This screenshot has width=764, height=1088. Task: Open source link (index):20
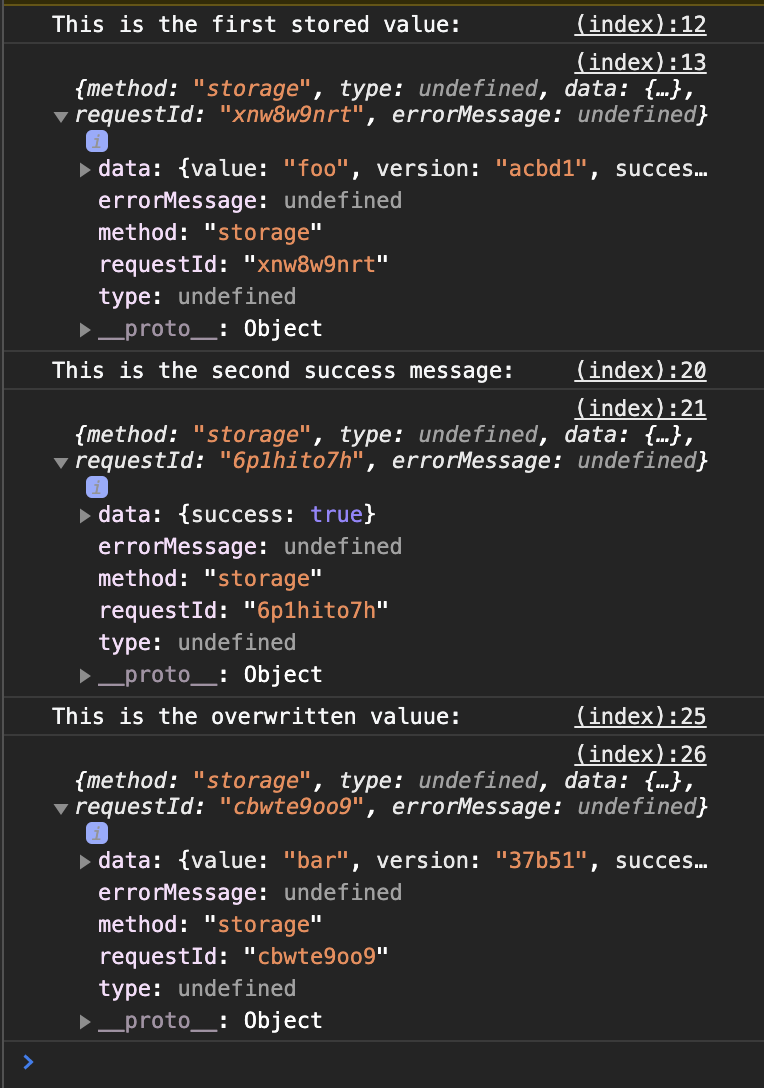pyautogui.click(x=640, y=371)
